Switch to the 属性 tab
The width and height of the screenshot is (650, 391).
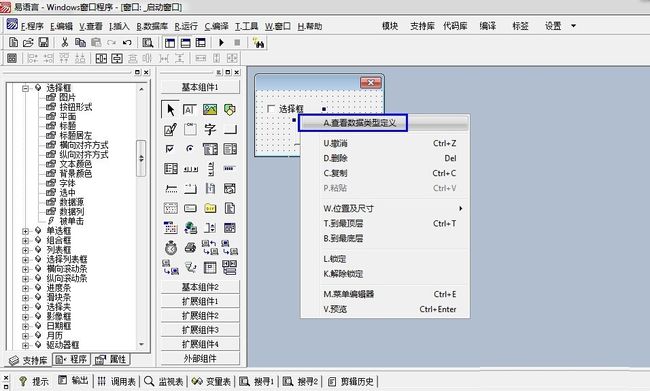(111, 359)
